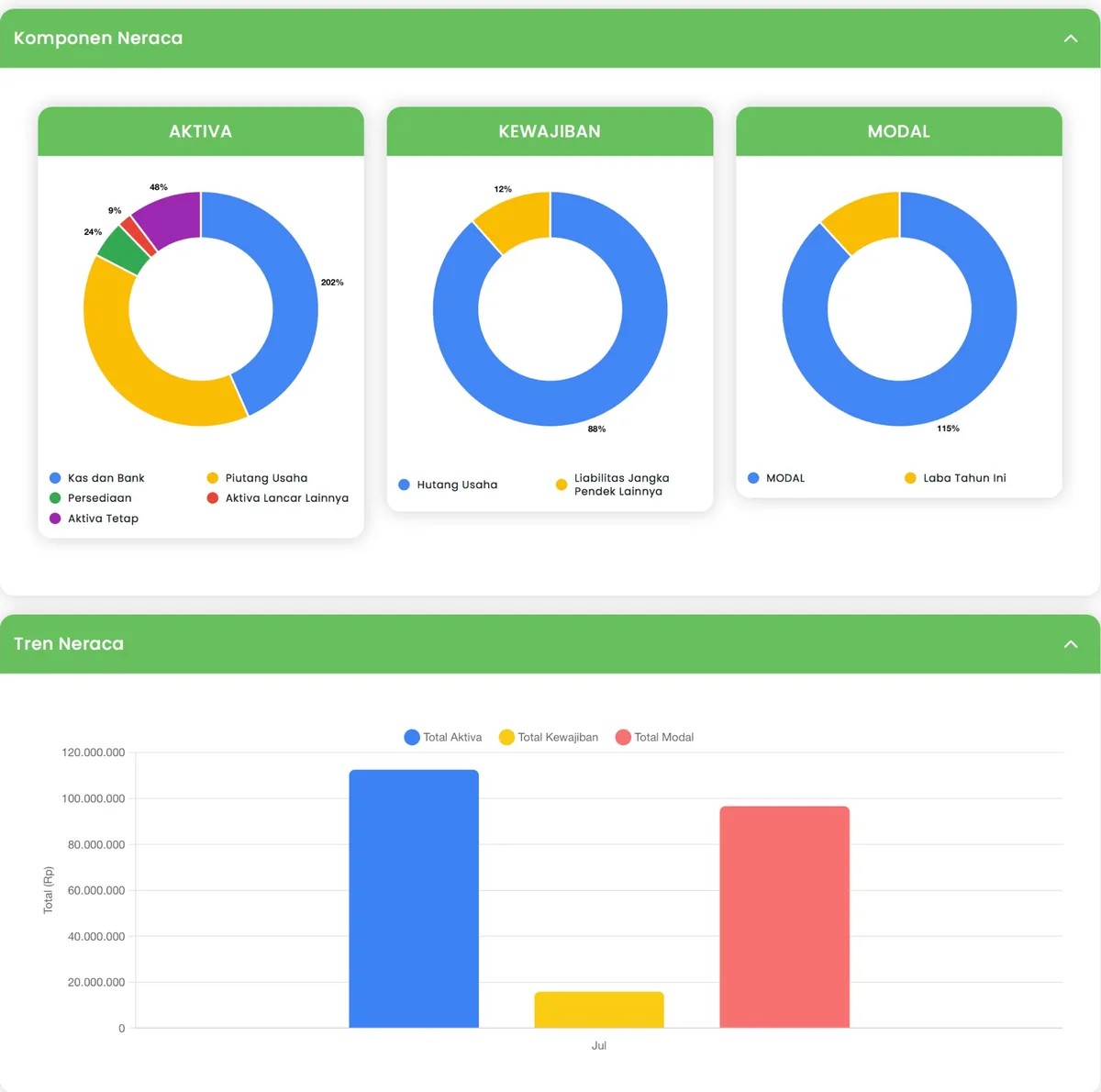Hide Aktiva Lancar Lainnya legend series

pos(277,498)
